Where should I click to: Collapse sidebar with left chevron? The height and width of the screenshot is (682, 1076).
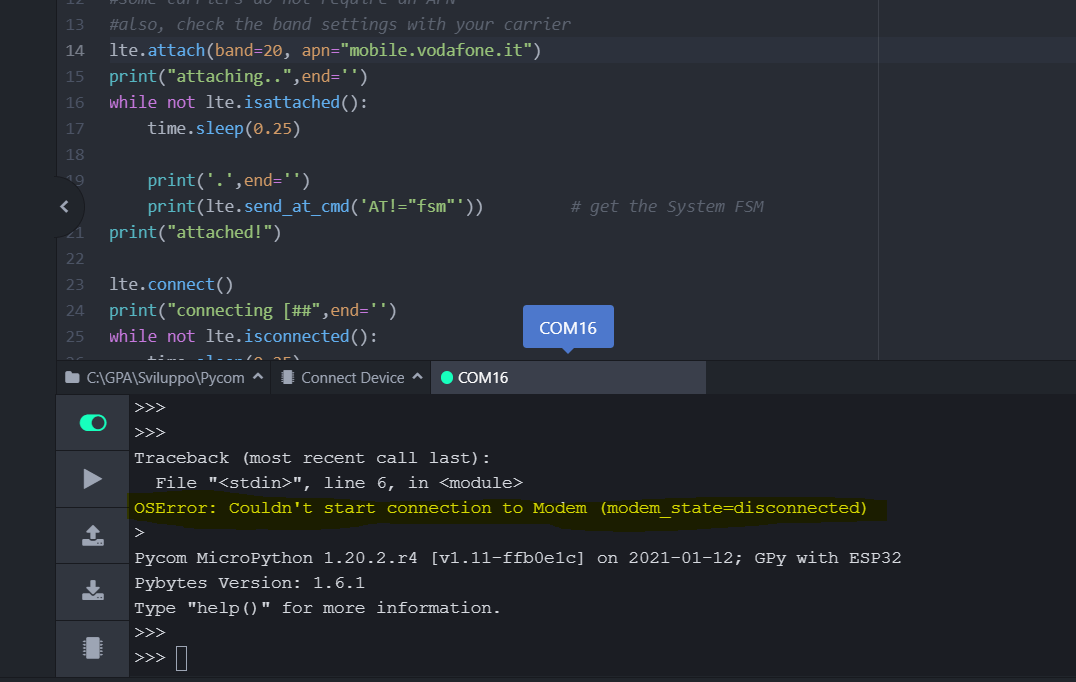tap(65, 207)
